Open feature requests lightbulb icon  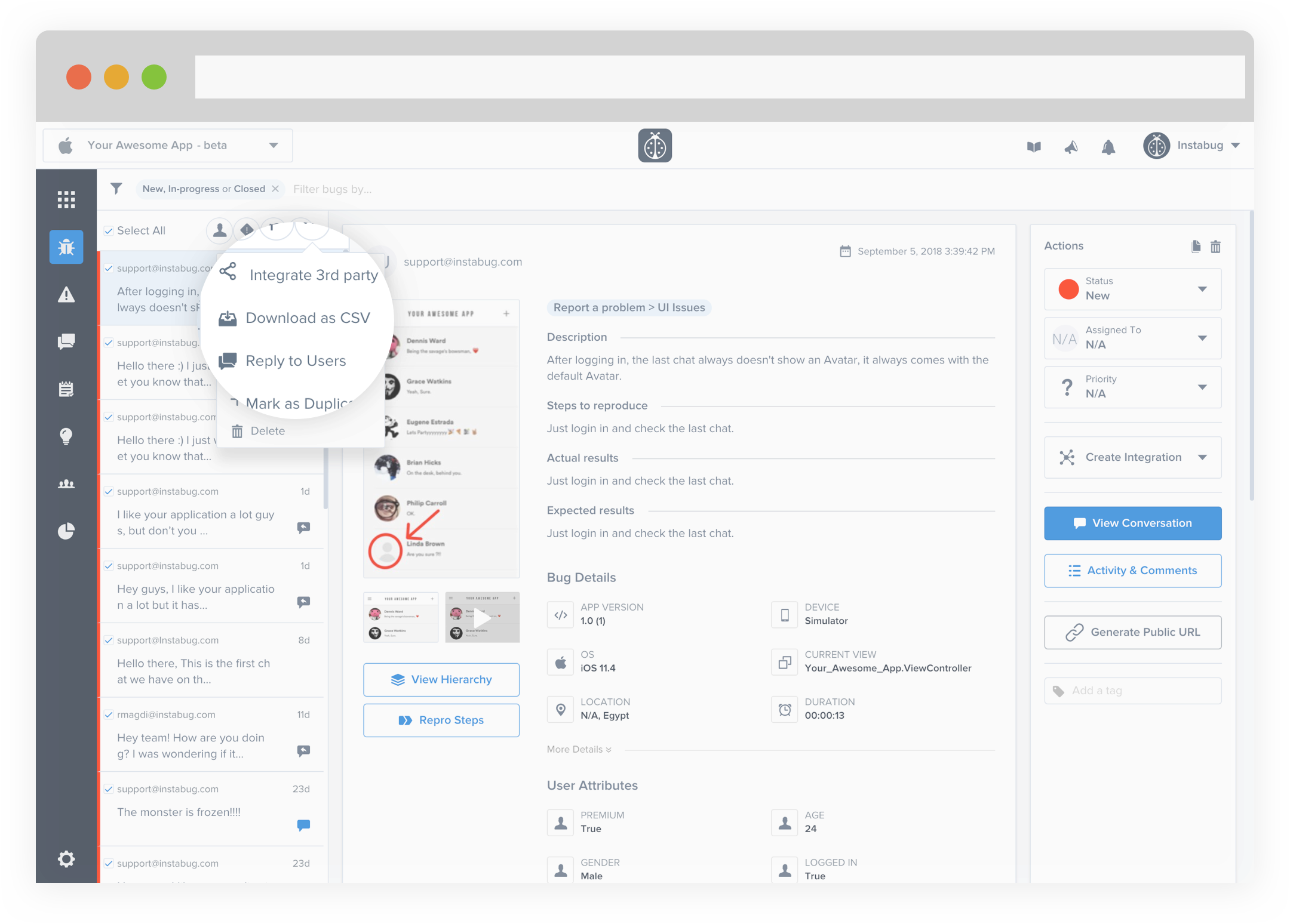(66, 436)
